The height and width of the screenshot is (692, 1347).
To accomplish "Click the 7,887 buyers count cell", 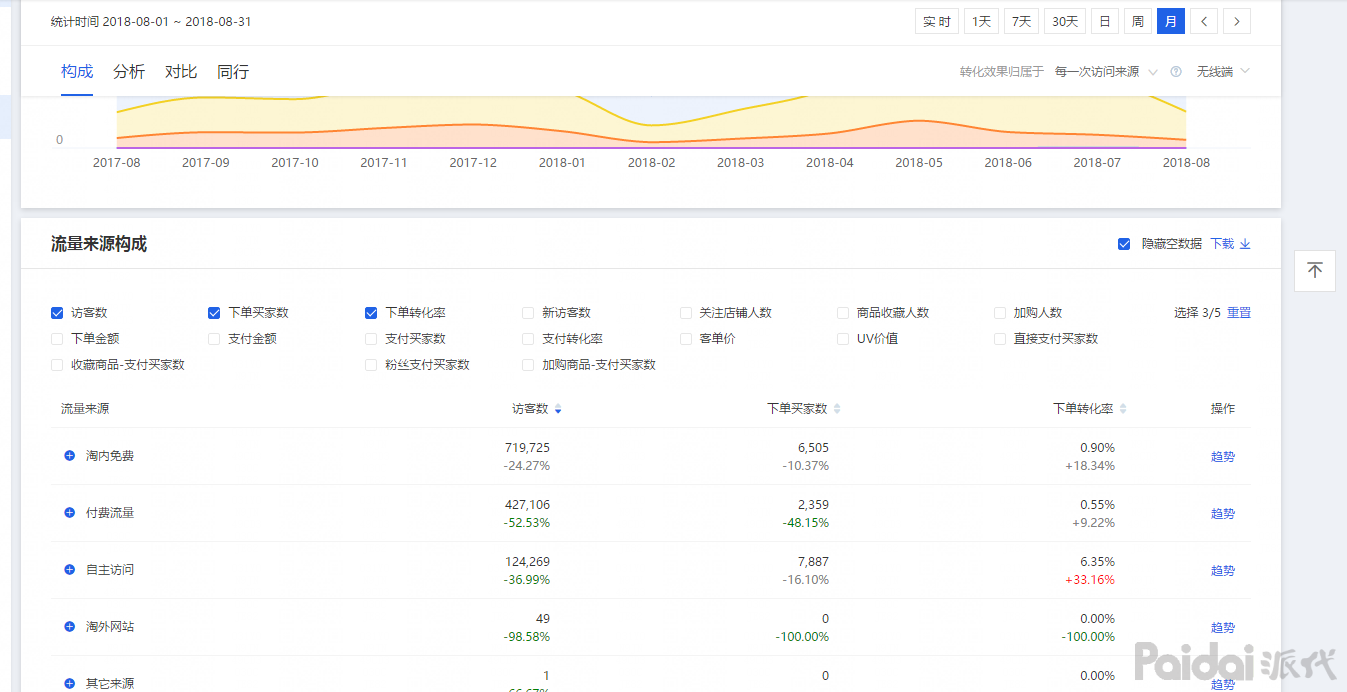I will pos(813,562).
